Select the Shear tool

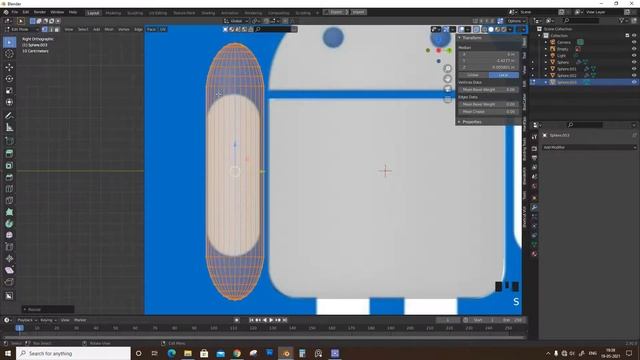(x=9, y=270)
